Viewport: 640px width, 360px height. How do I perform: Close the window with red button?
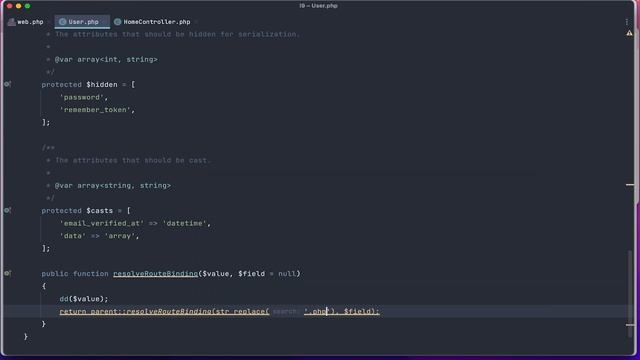9,6
